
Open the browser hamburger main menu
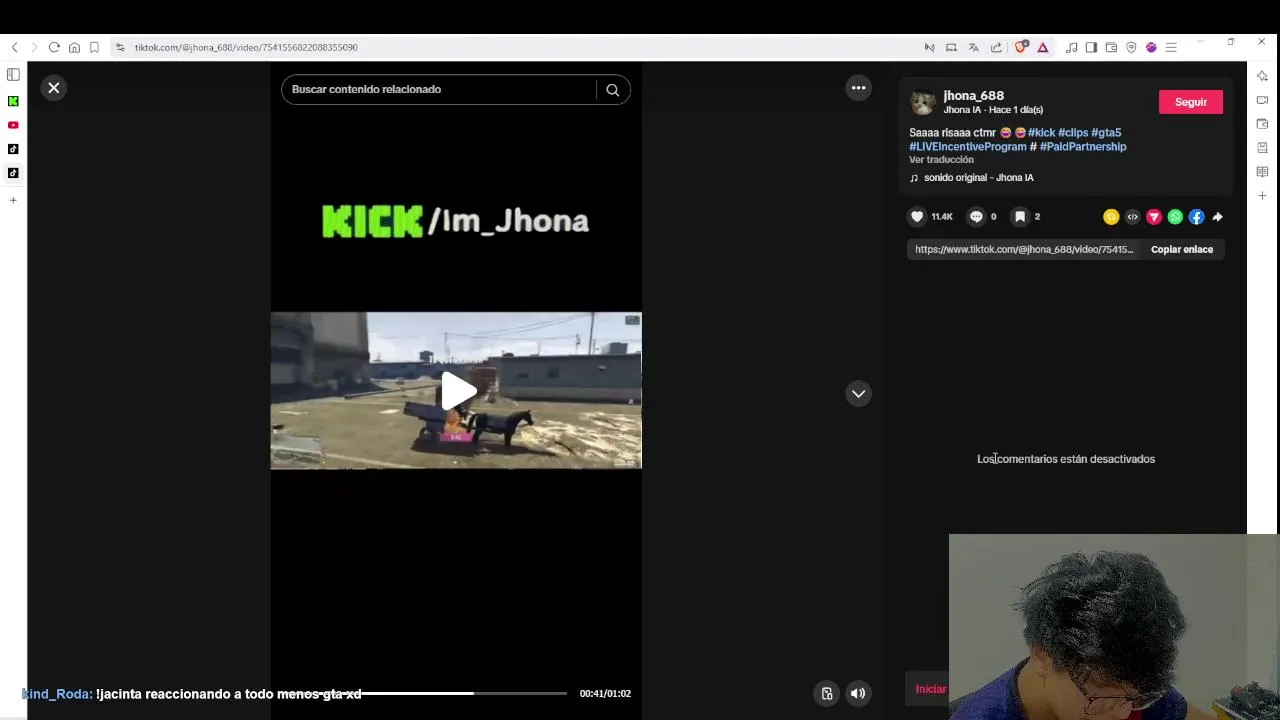(x=1171, y=47)
